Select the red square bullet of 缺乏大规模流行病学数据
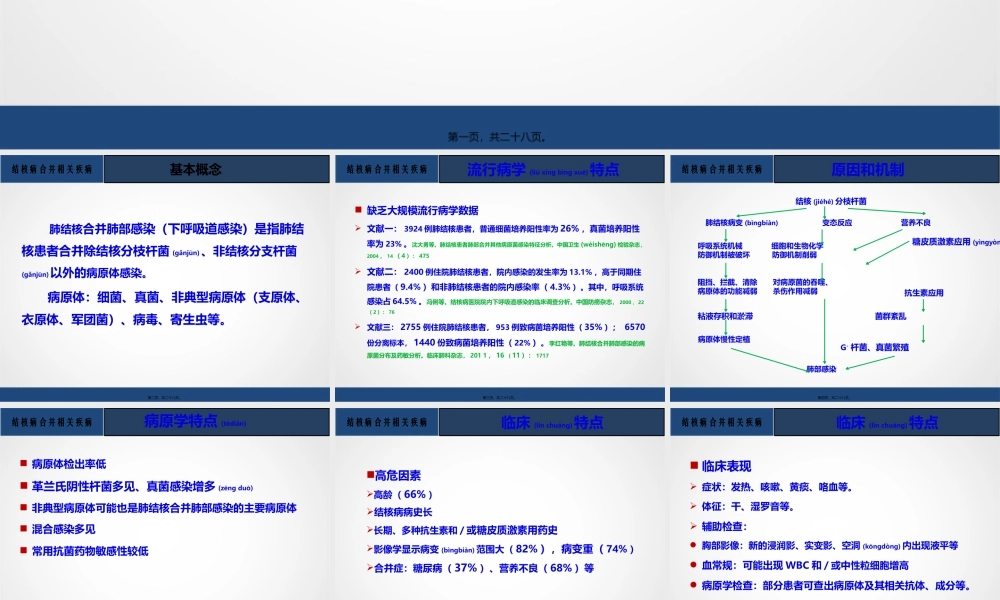 (357, 210)
